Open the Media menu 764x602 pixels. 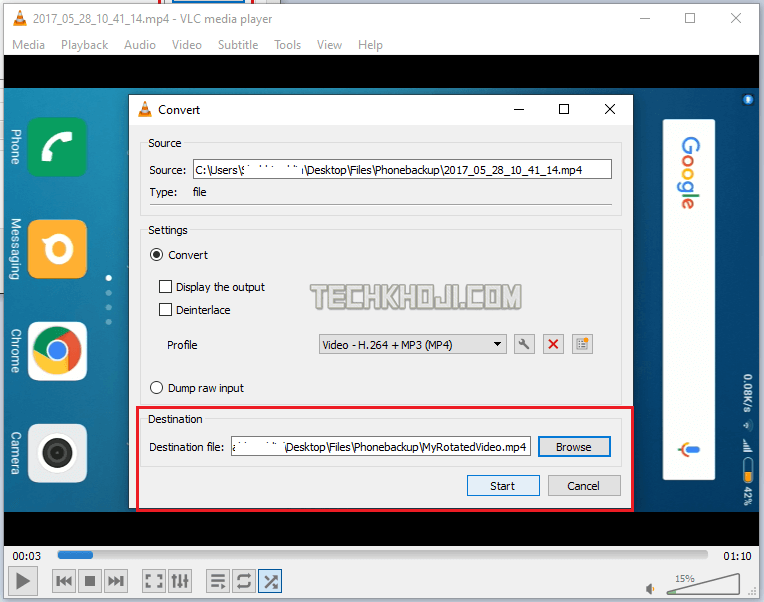pyautogui.click(x=28, y=45)
